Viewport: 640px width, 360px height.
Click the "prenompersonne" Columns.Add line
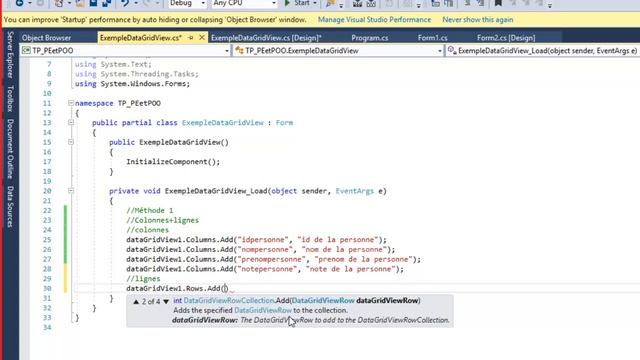pos(273,259)
